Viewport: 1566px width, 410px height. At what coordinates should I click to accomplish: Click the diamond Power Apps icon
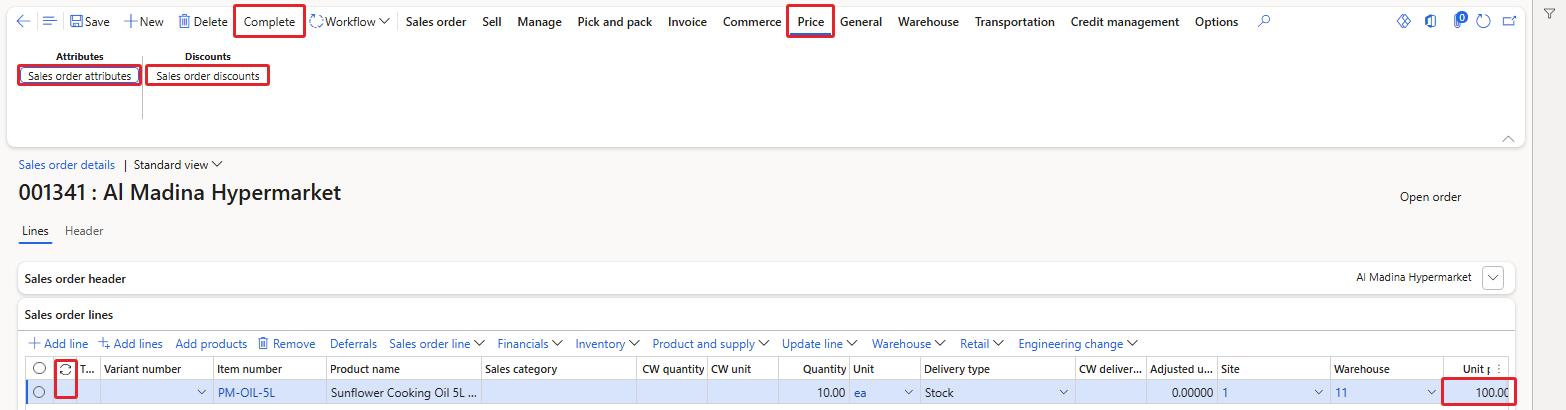(1403, 21)
